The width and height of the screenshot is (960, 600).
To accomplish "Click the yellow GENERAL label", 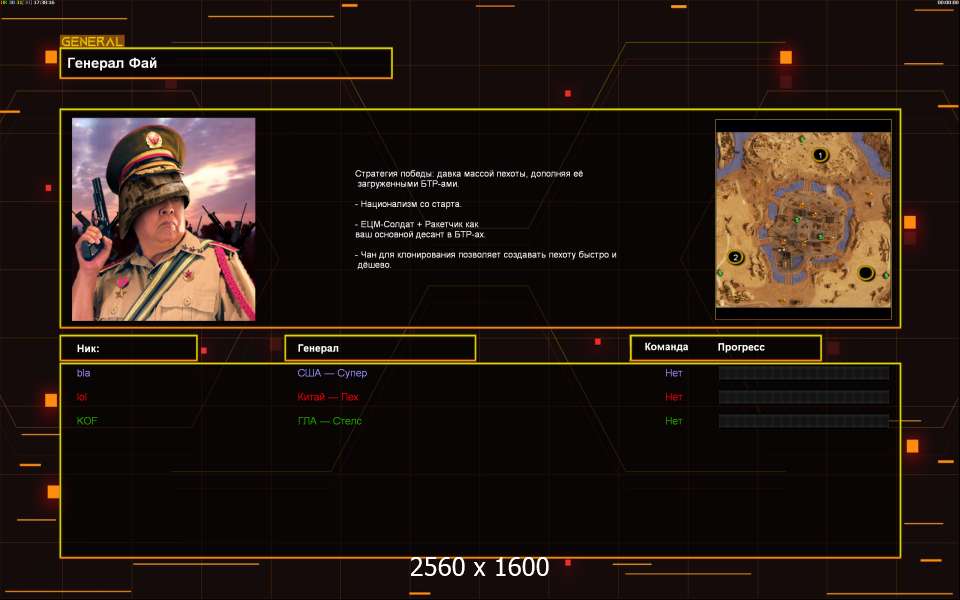I will coord(92,42).
